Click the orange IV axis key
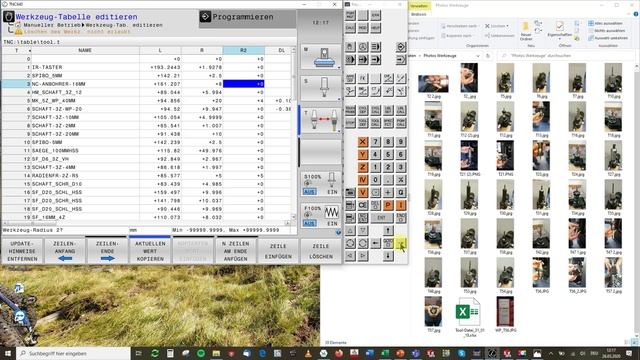 click(362, 180)
